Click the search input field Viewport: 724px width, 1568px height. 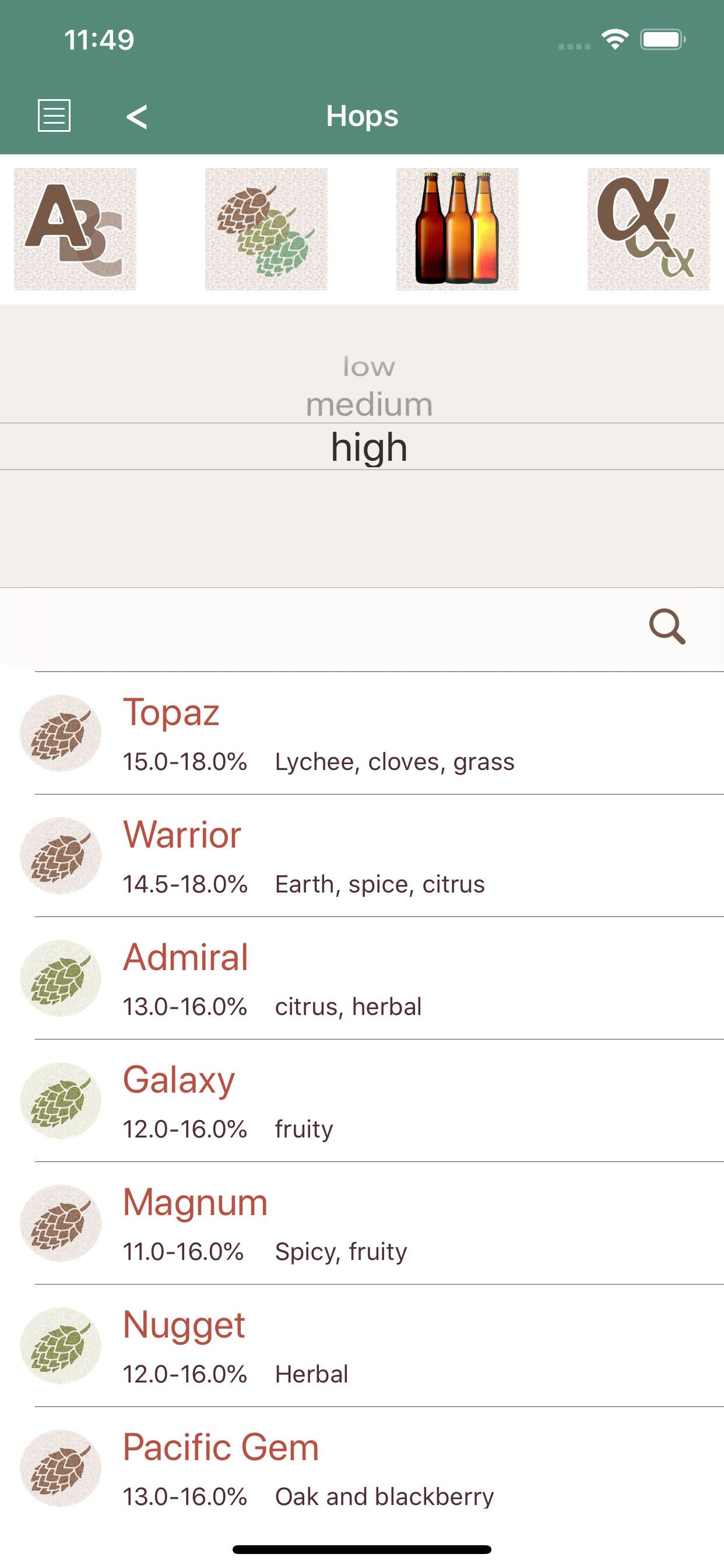pos(317,626)
